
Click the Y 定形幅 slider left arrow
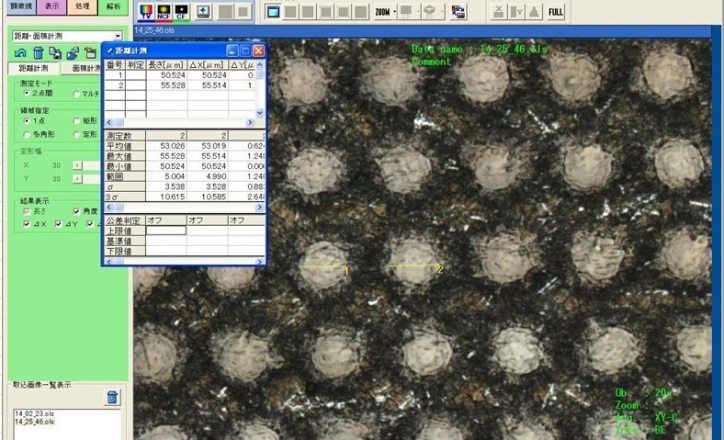tap(78, 179)
